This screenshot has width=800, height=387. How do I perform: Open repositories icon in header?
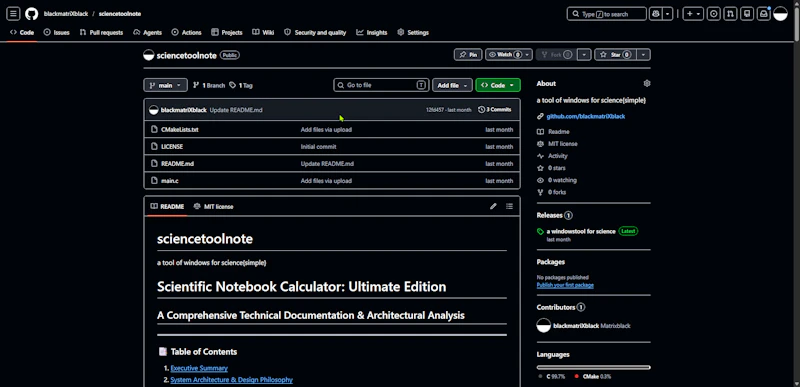[x=747, y=14]
